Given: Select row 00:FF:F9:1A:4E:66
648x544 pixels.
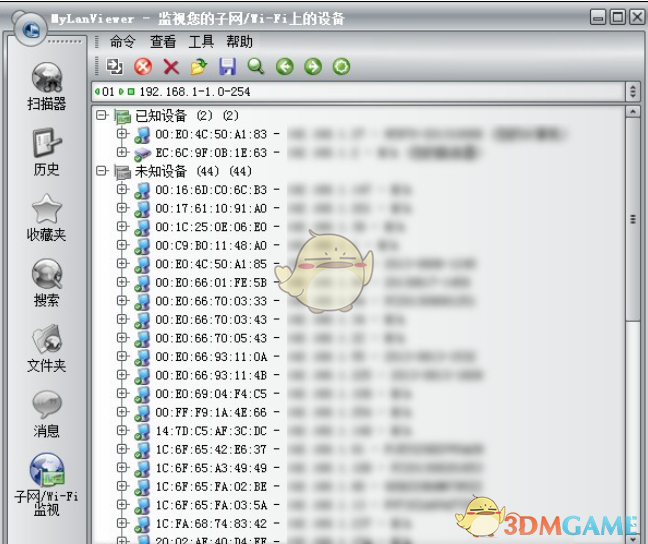Looking at the screenshot, I should pos(211,413).
